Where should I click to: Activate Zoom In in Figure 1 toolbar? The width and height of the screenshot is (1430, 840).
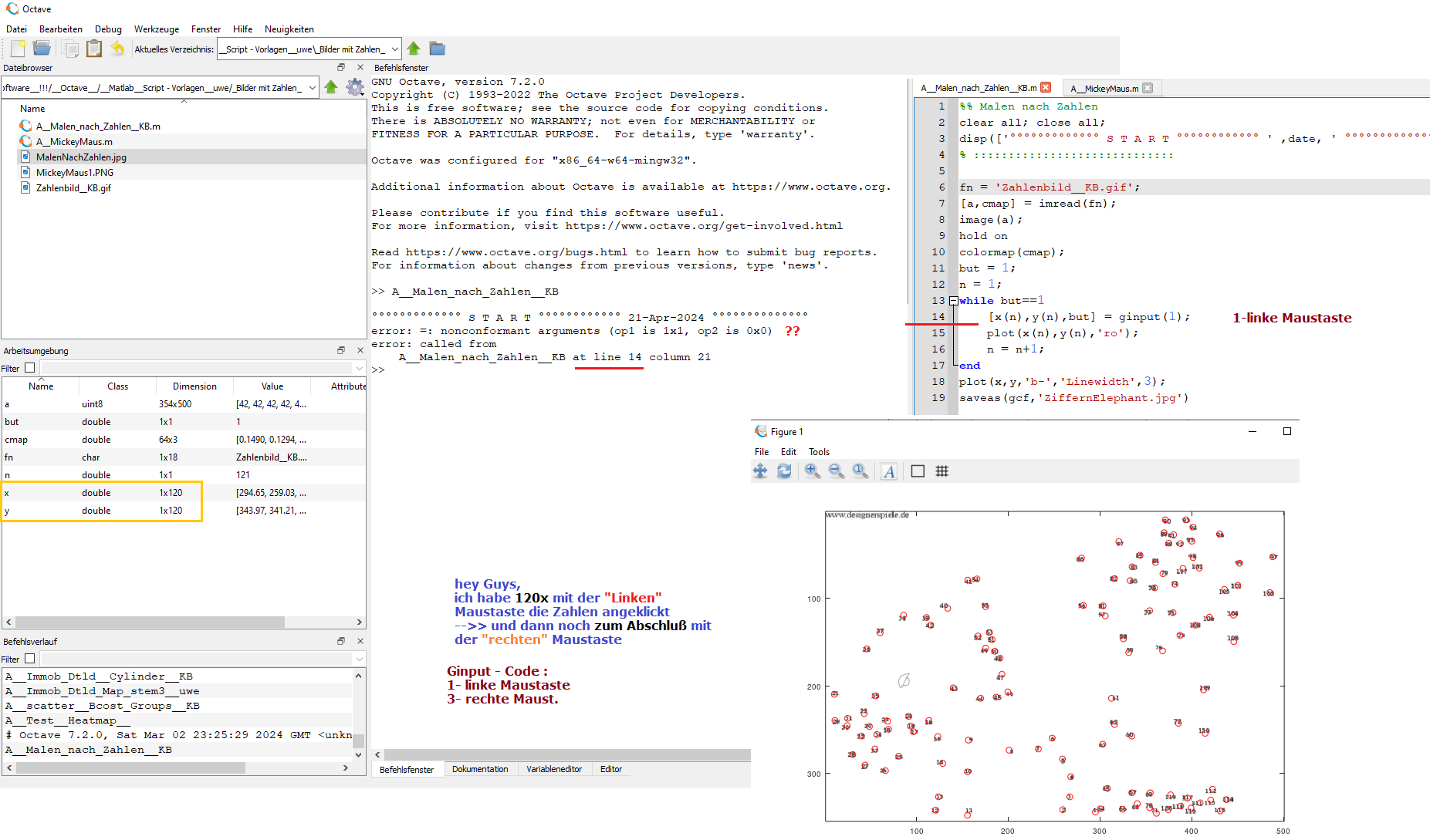812,471
